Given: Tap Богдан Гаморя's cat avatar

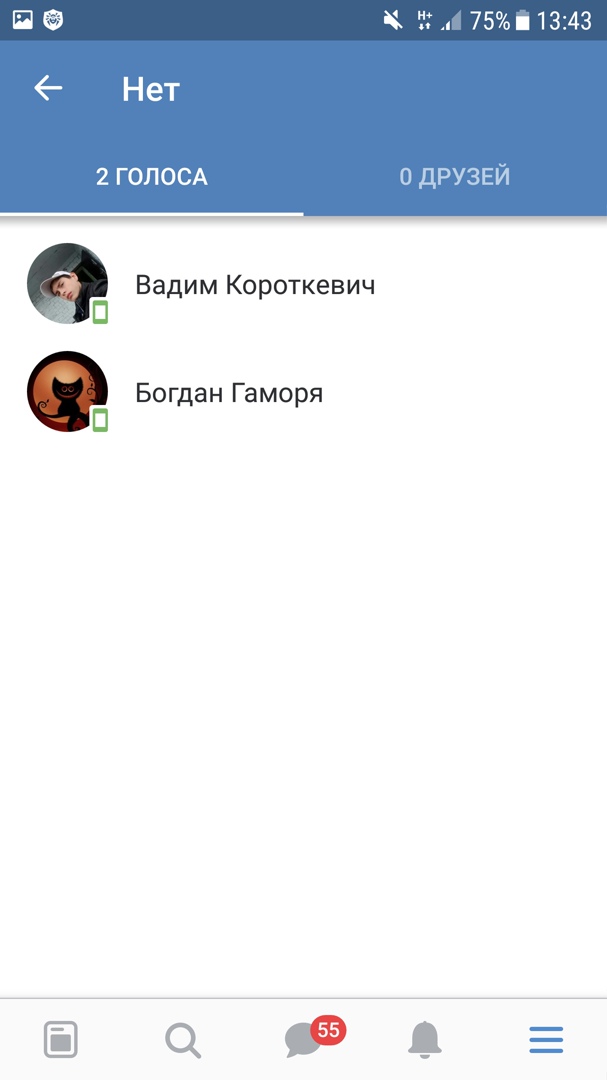Looking at the screenshot, I should click(67, 391).
